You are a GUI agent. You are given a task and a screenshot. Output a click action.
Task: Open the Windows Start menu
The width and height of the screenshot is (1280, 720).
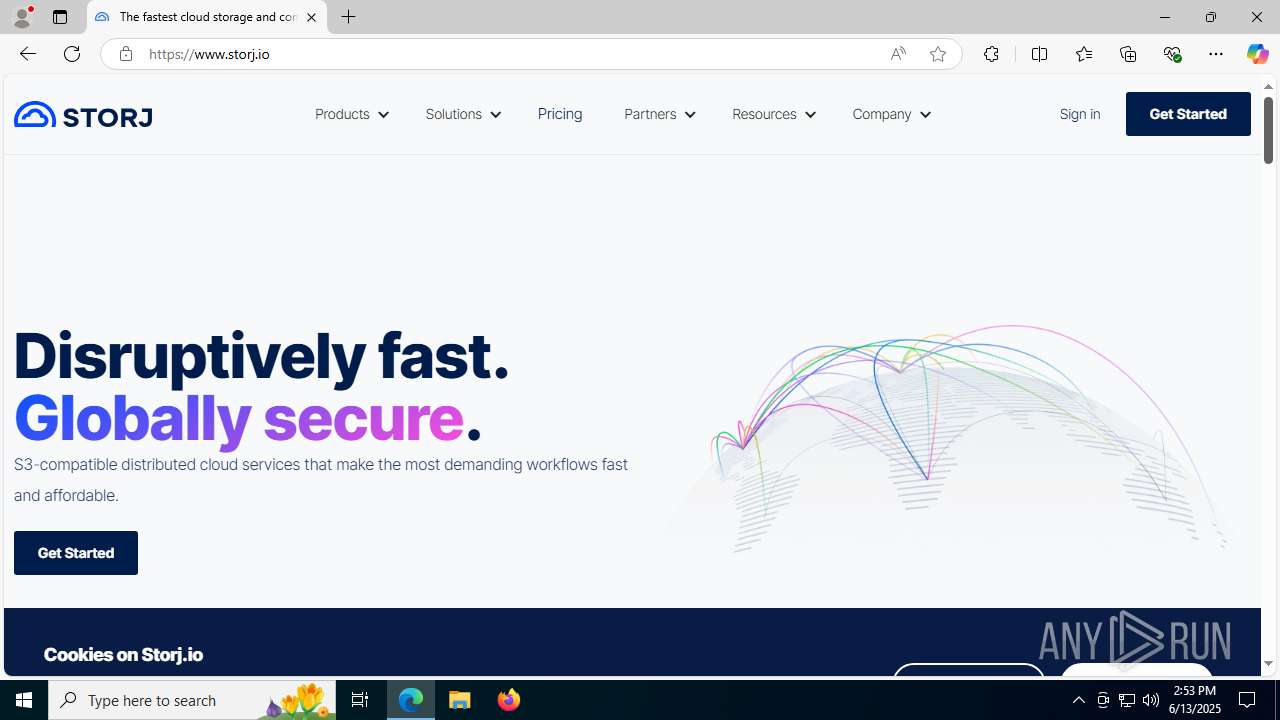(24, 700)
